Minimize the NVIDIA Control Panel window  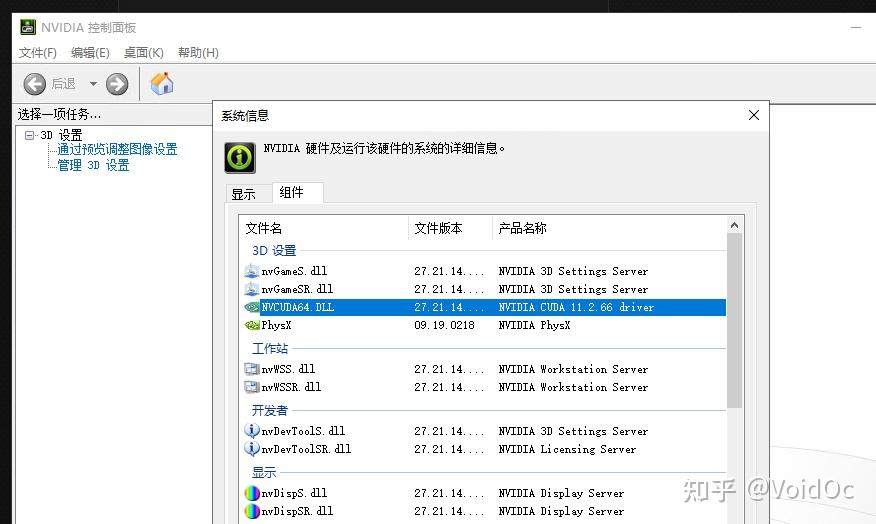pos(856,27)
